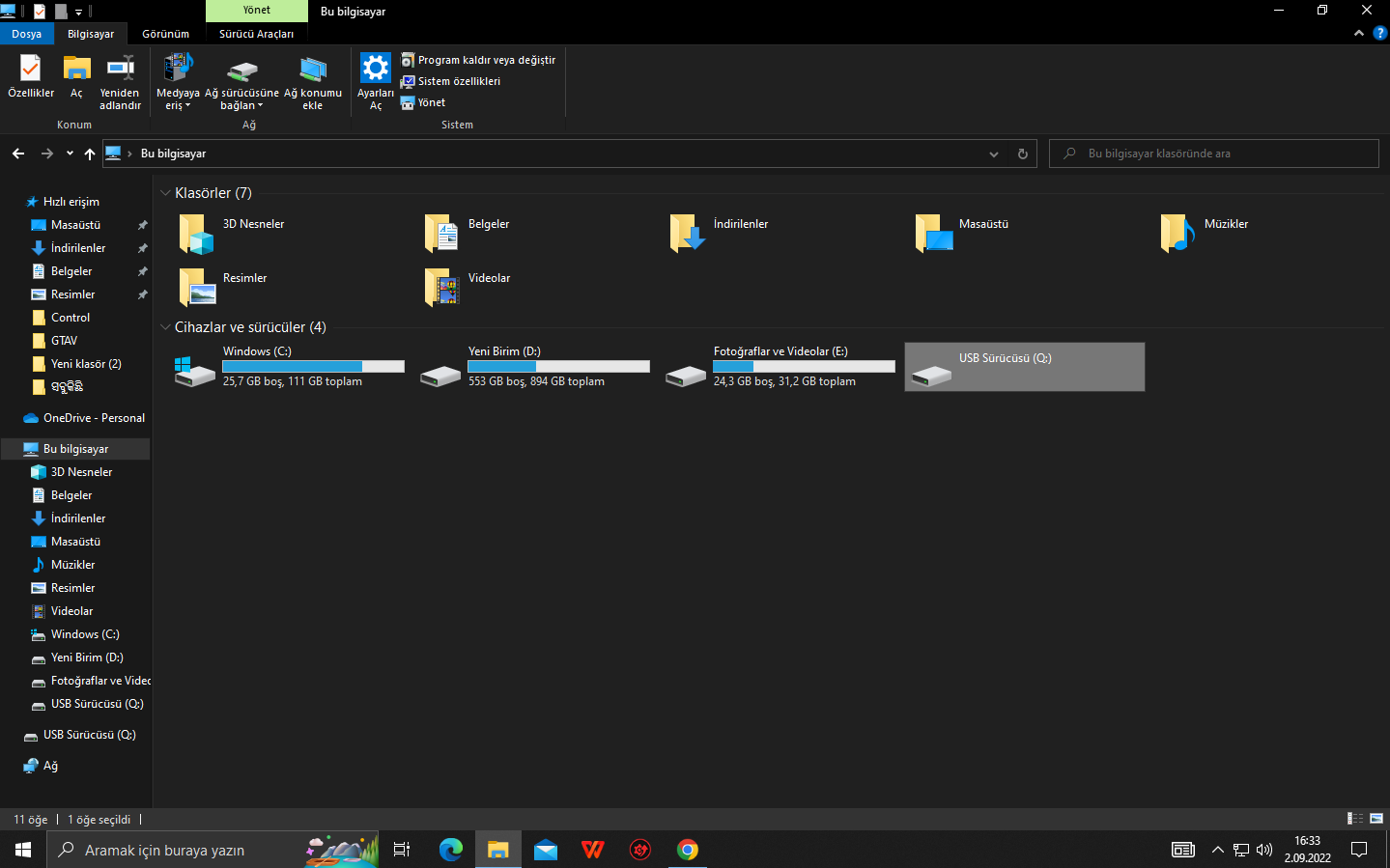
Task: Click the forward navigation arrow
Action: (x=46, y=154)
